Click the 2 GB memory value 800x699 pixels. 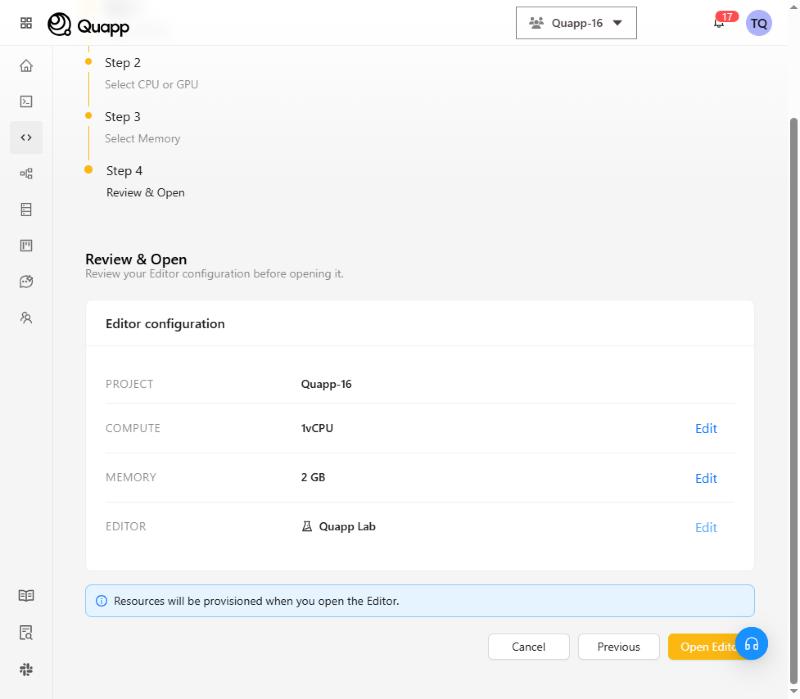tap(313, 477)
